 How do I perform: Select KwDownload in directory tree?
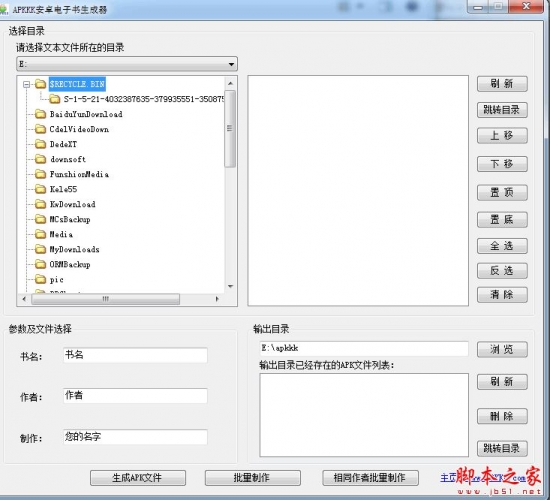pos(73,204)
